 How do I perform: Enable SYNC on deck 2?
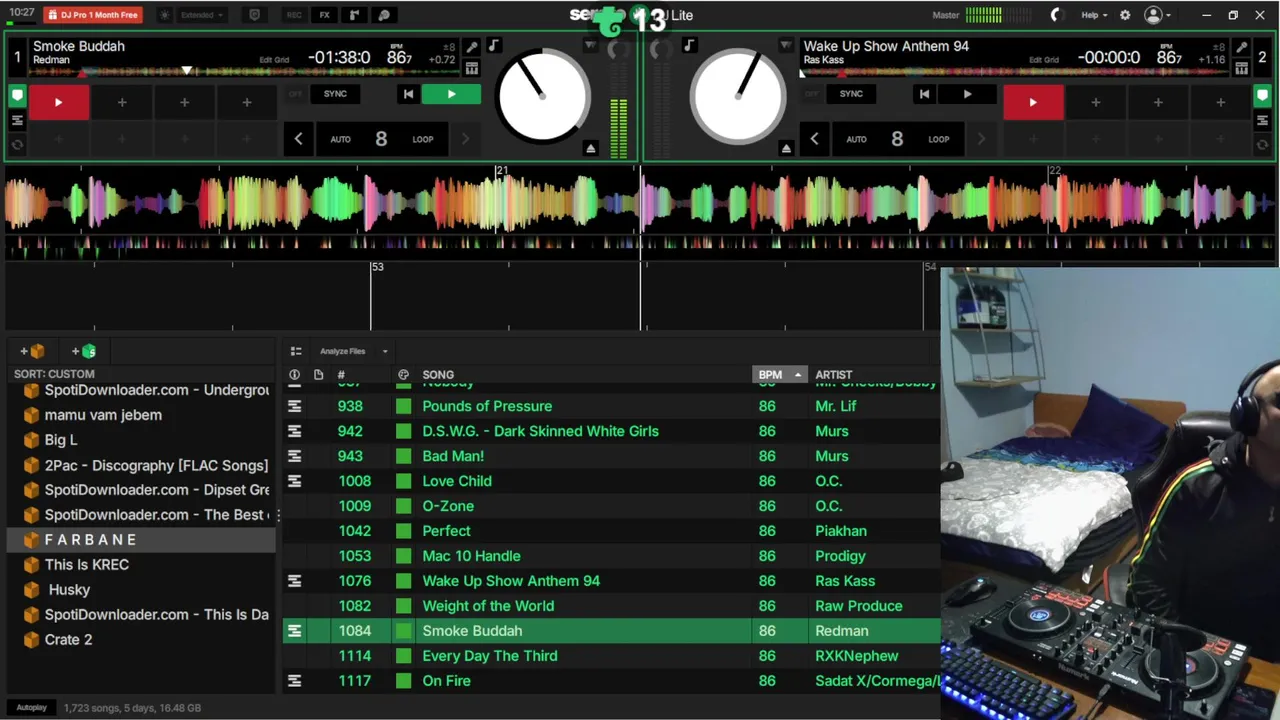(851, 94)
